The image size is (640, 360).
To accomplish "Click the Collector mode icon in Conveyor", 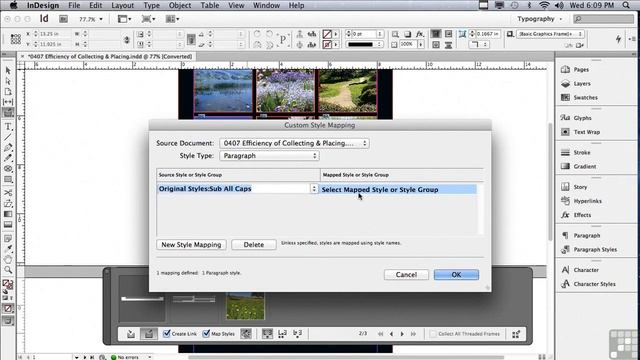I will 131,334.
